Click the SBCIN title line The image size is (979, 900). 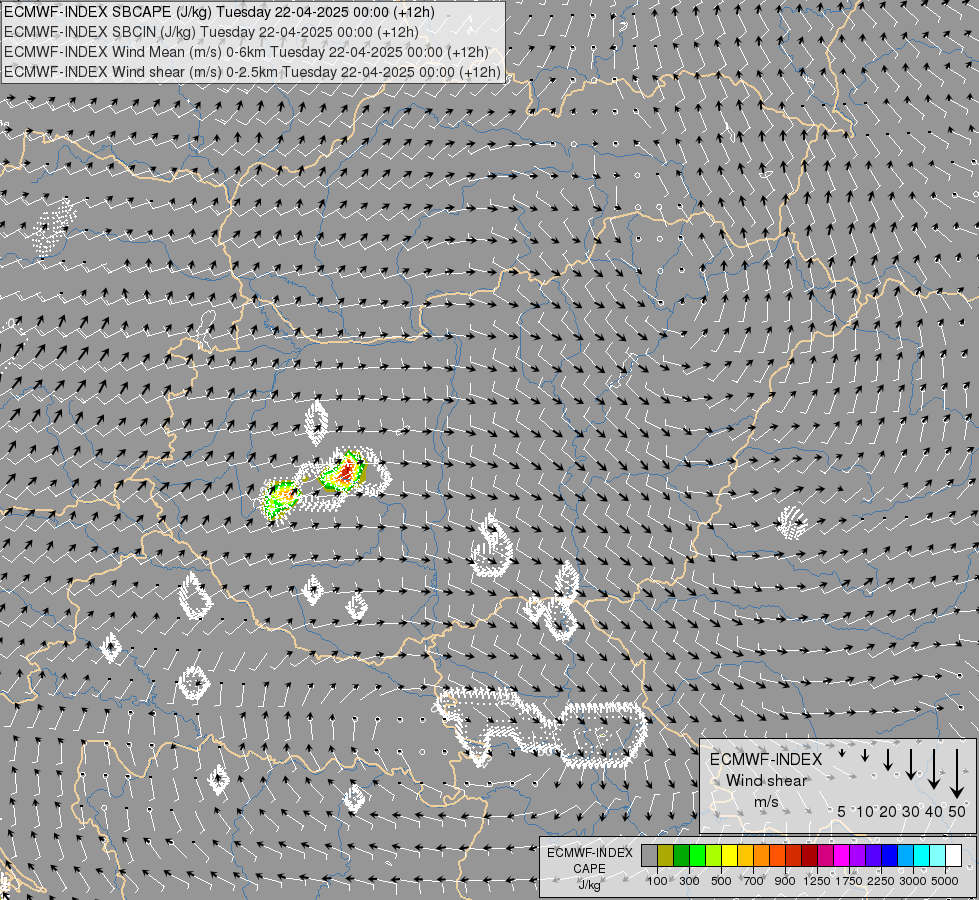point(211,32)
